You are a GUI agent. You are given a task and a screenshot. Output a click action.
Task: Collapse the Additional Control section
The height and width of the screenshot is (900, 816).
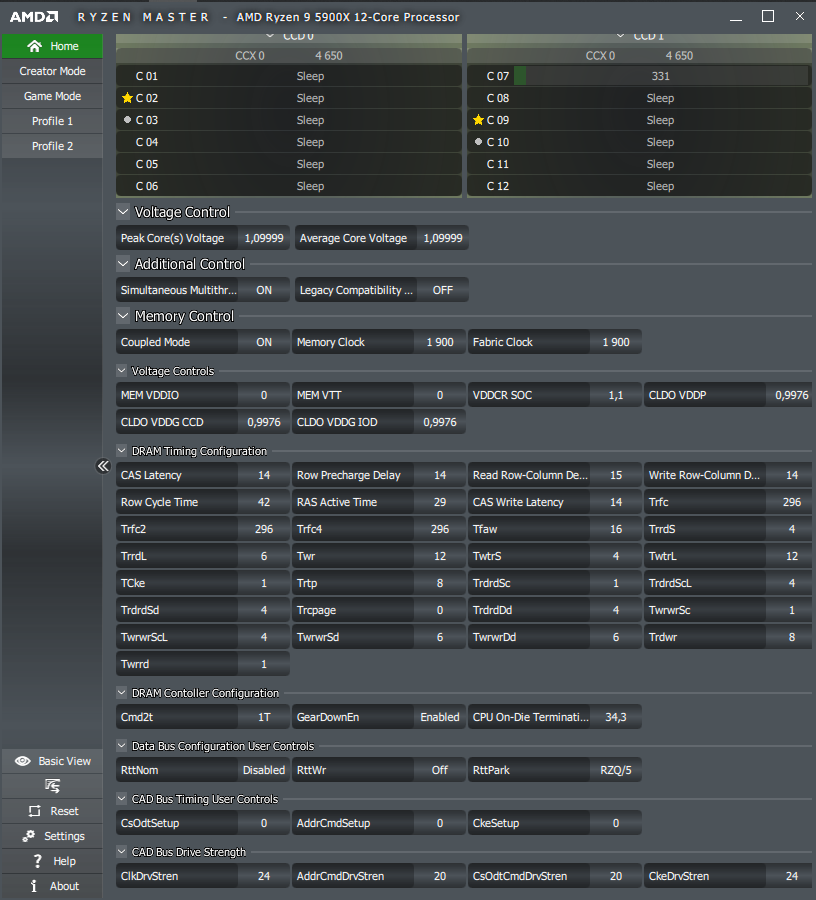123,264
